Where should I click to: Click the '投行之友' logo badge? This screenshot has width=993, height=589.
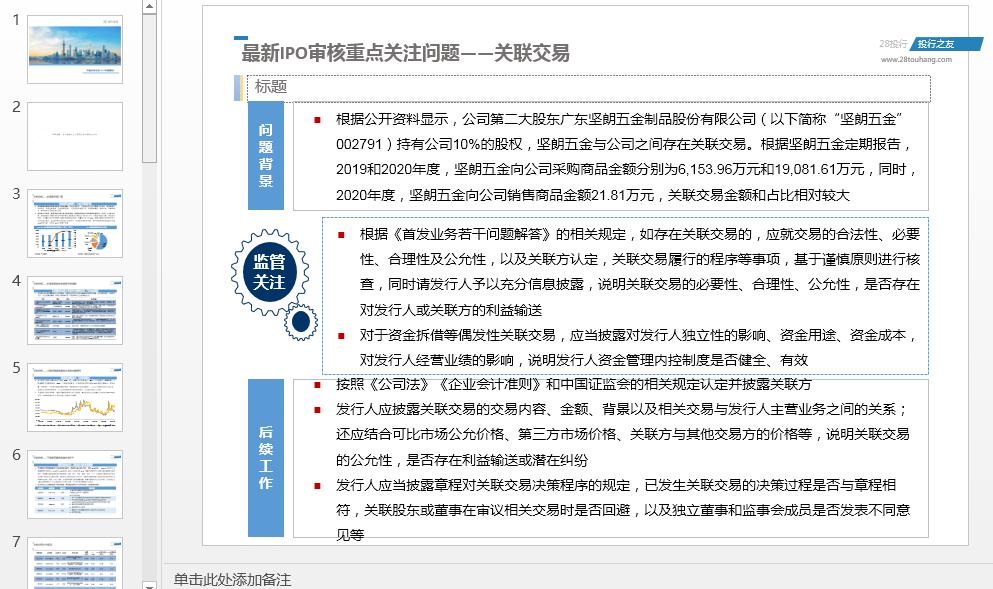click(x=946, y=44)
